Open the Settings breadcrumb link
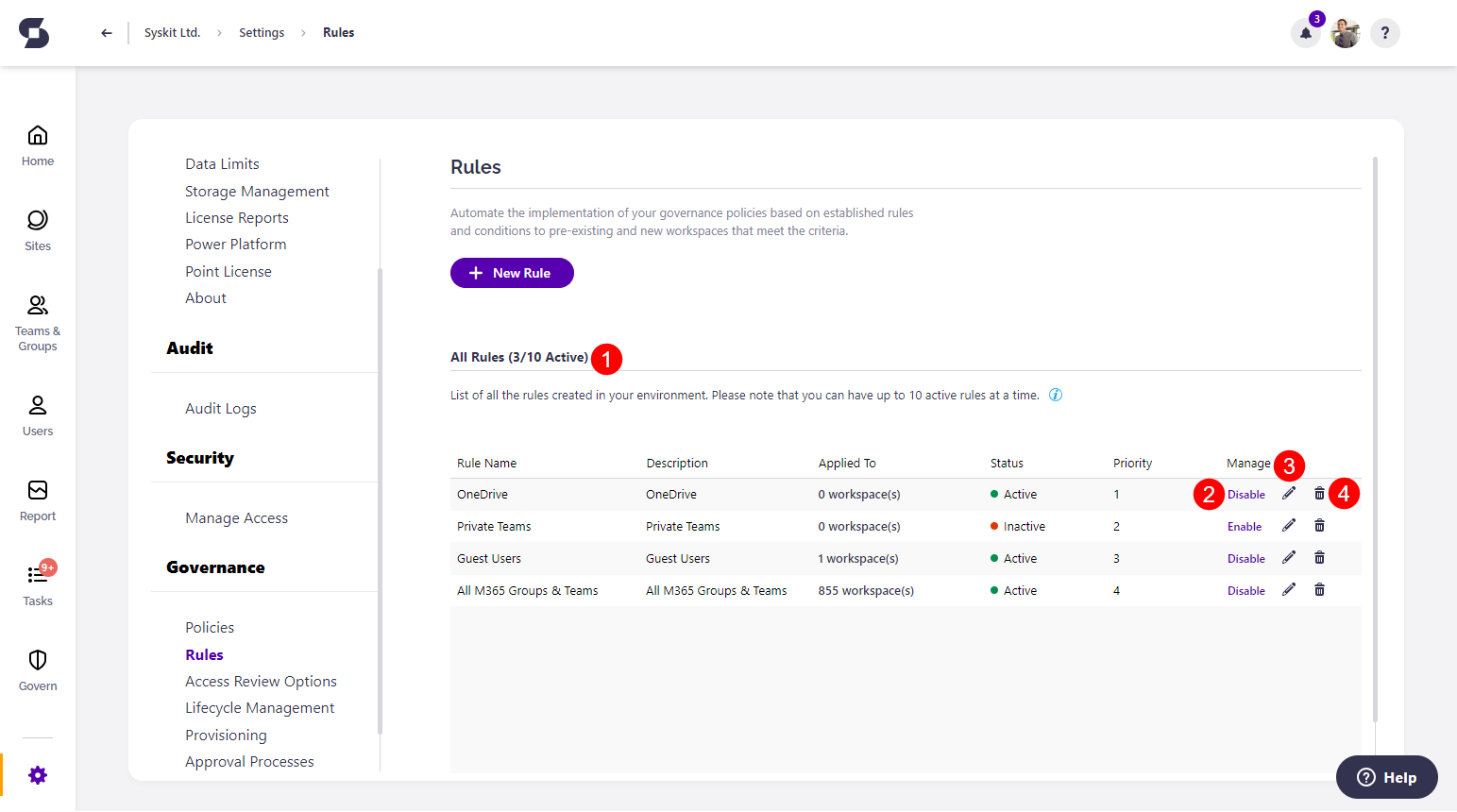 pos(262,32)
